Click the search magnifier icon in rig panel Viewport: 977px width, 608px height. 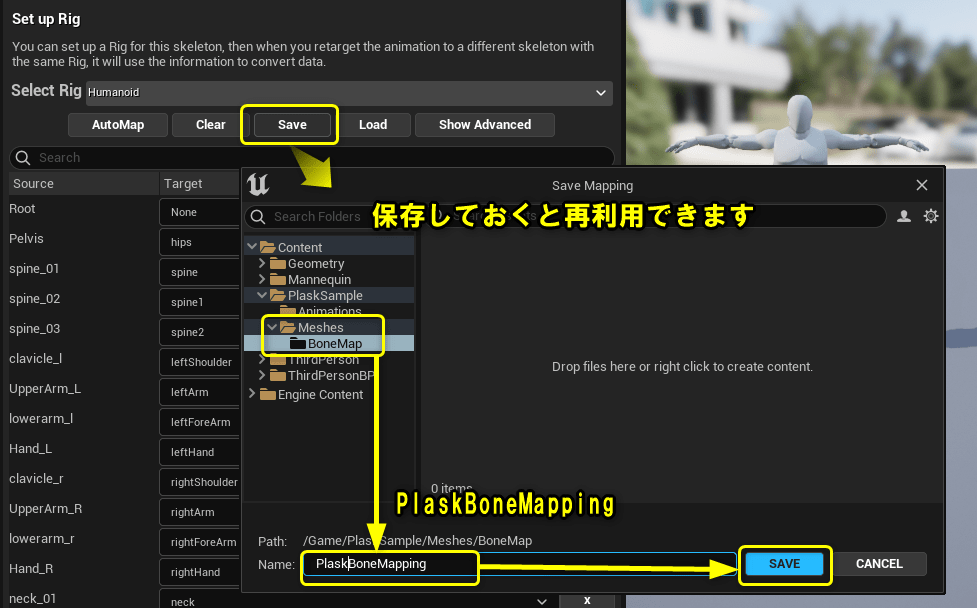coord(23,158)
